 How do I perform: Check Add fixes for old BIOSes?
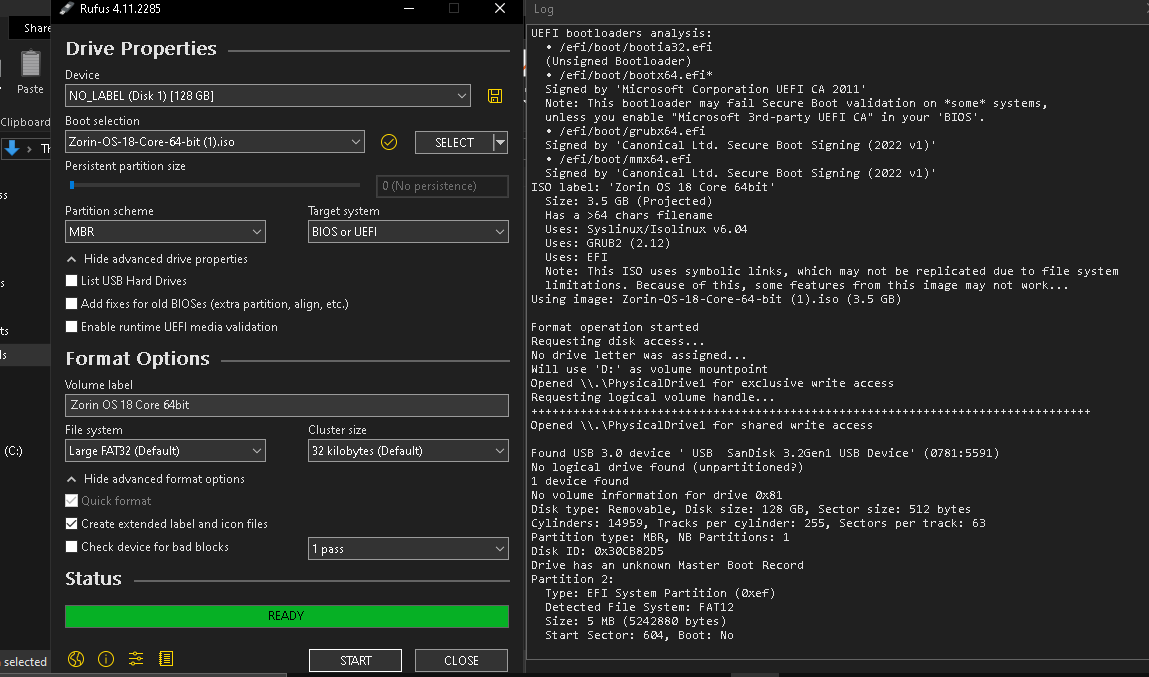click(x=71, y=304)
